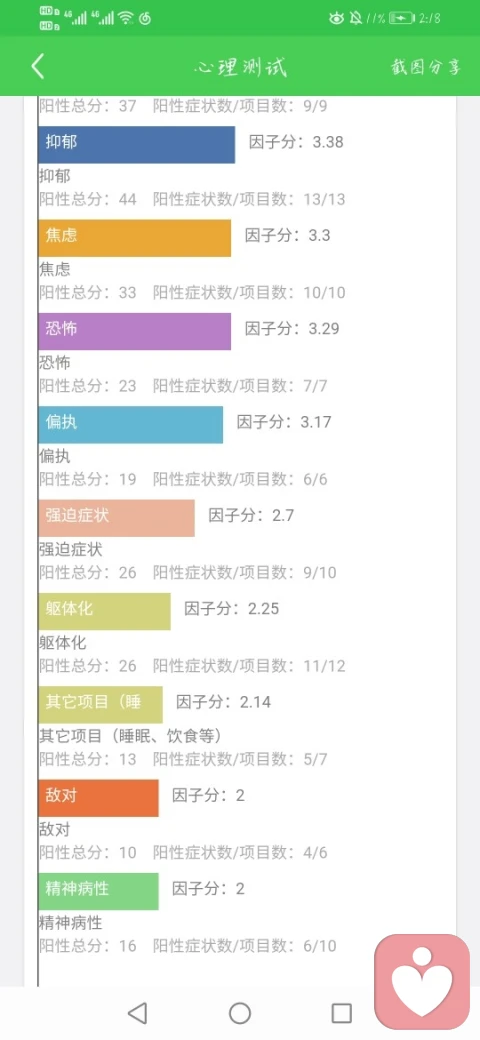The height and width of the screenshot is (1040, 480).
Task: Select the orange 焦虑 bar
Action: [135, 238]
